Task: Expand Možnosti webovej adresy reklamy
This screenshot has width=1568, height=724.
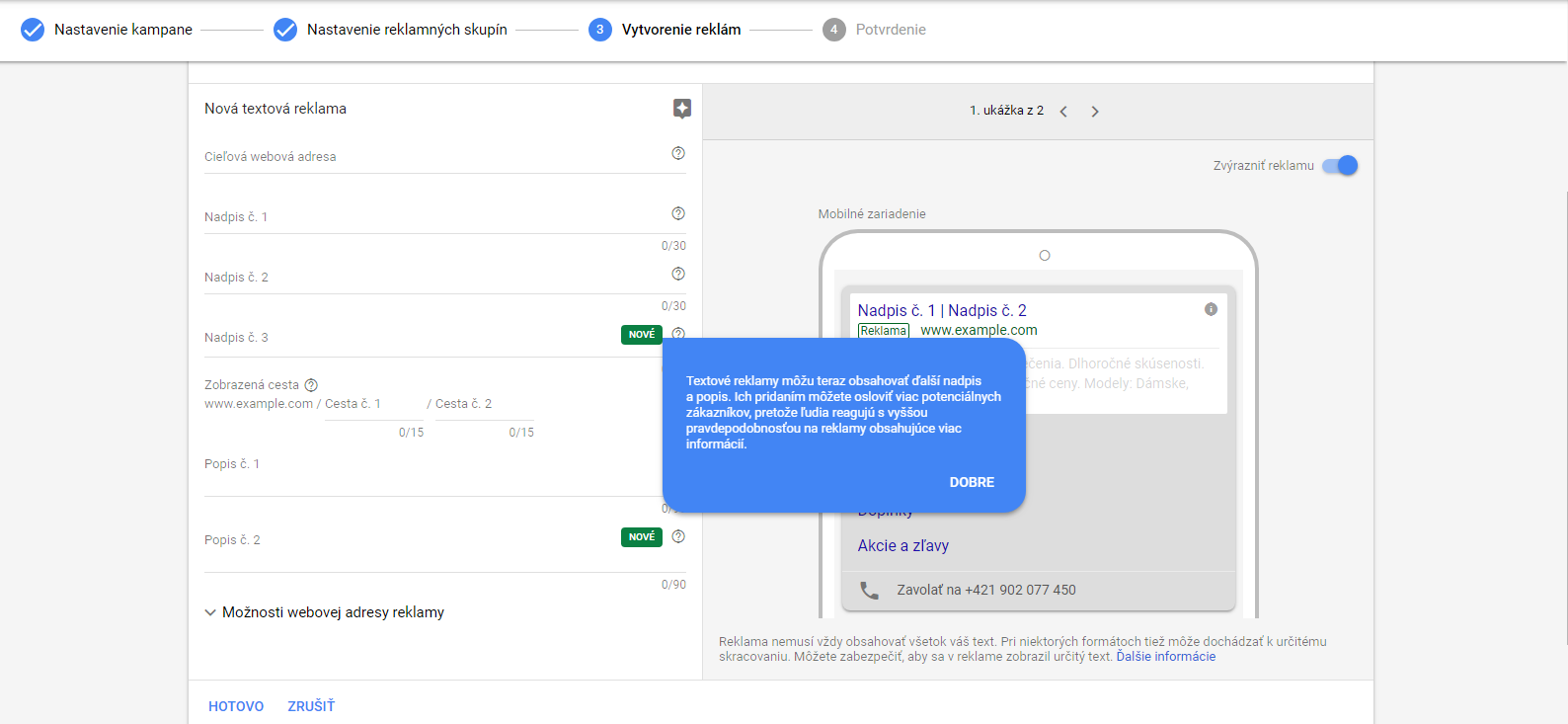Action: click(x=325, y=612)
